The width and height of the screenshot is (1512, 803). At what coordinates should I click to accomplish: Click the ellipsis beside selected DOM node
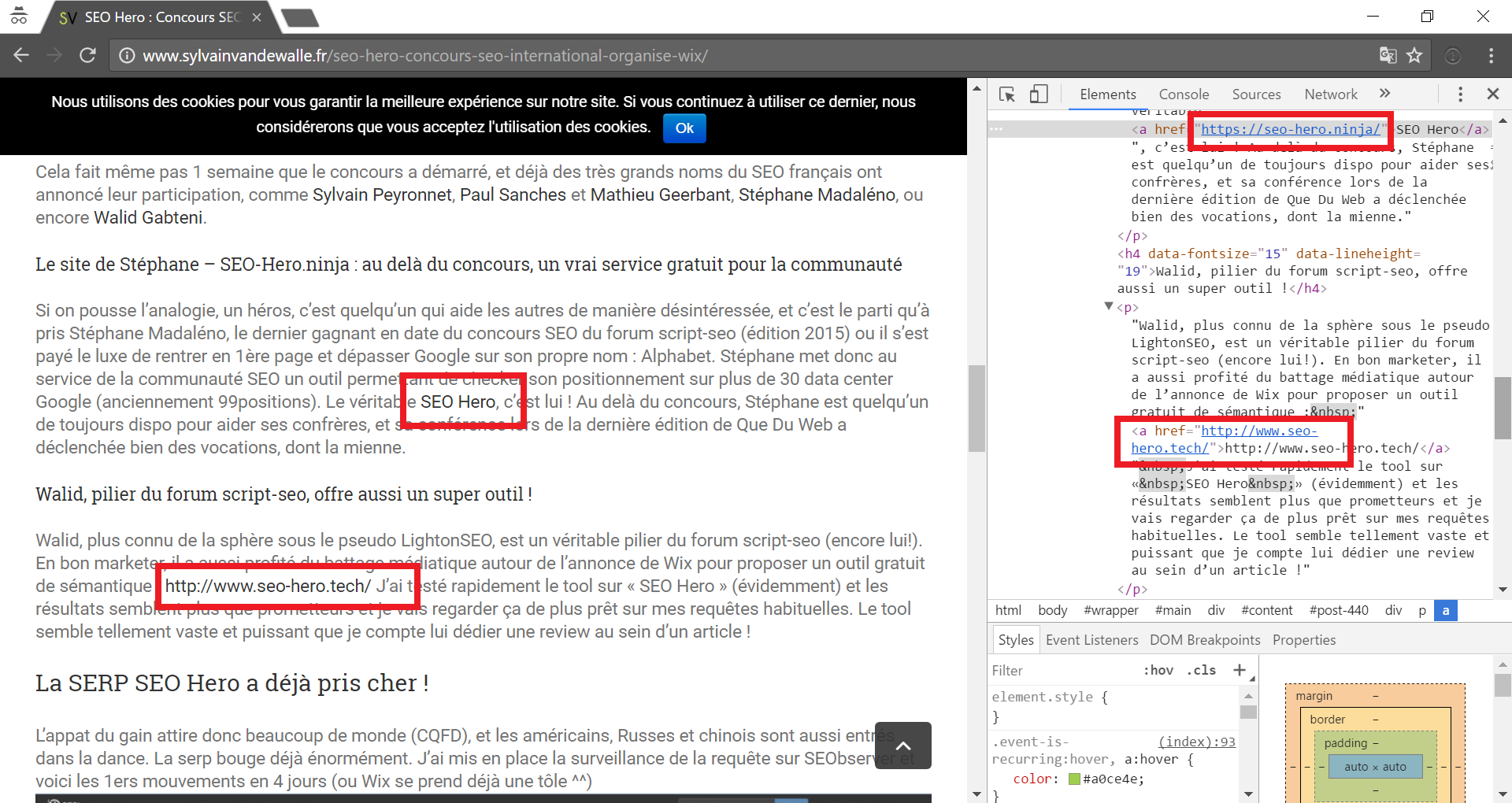[996, 128]
